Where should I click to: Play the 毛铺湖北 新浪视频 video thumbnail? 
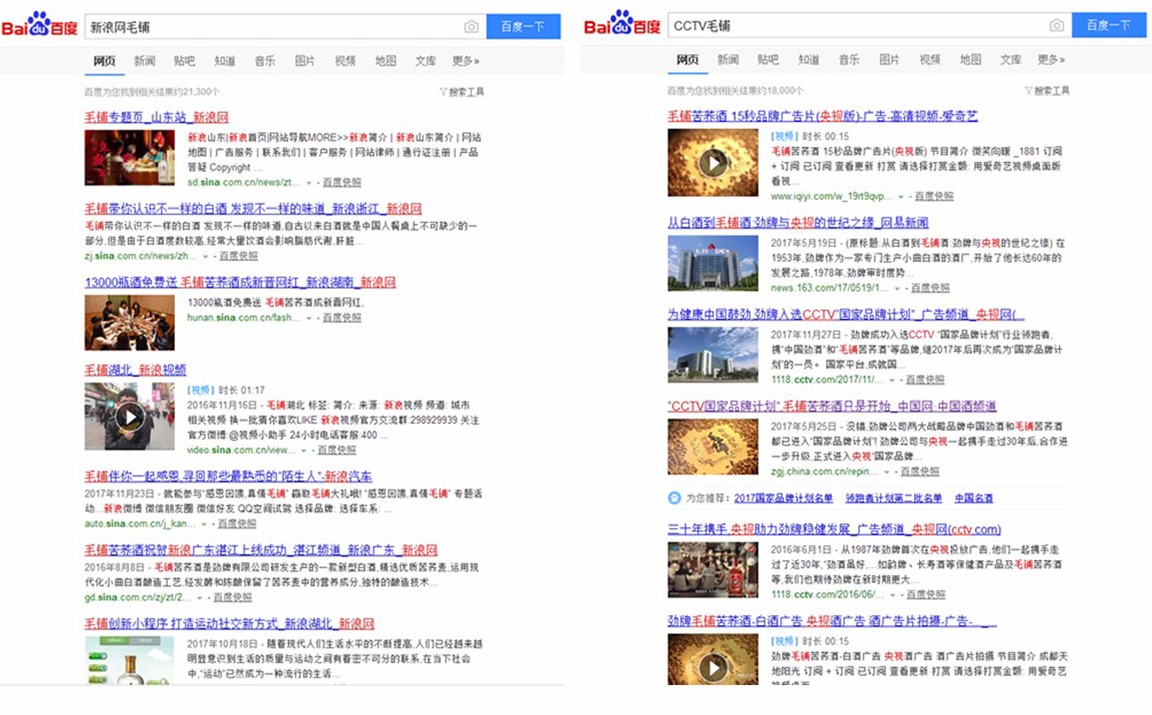(128, 417)
